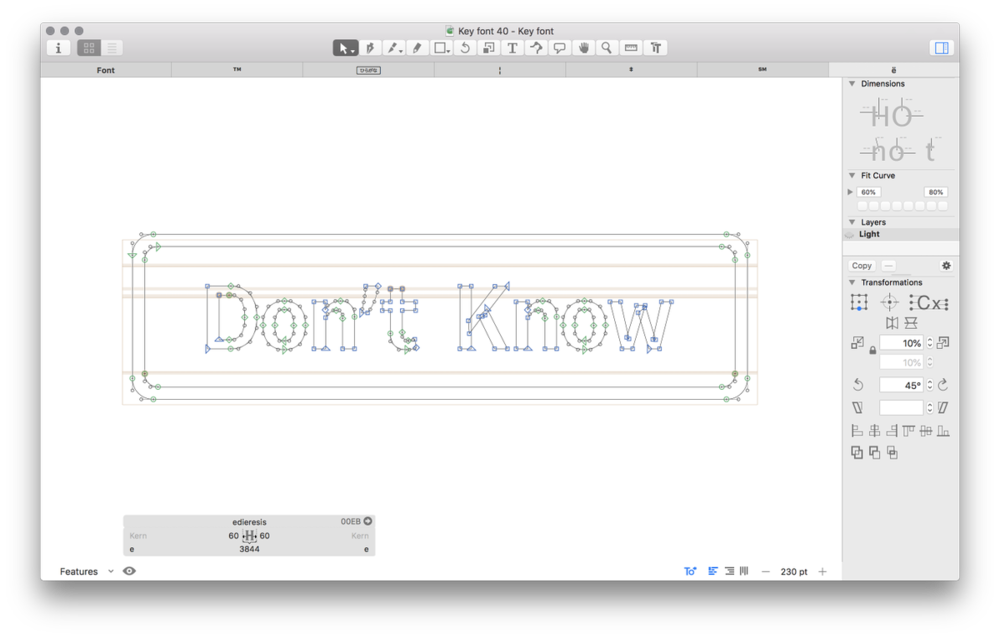Switch to the ë edit tab

click(893, 70)
